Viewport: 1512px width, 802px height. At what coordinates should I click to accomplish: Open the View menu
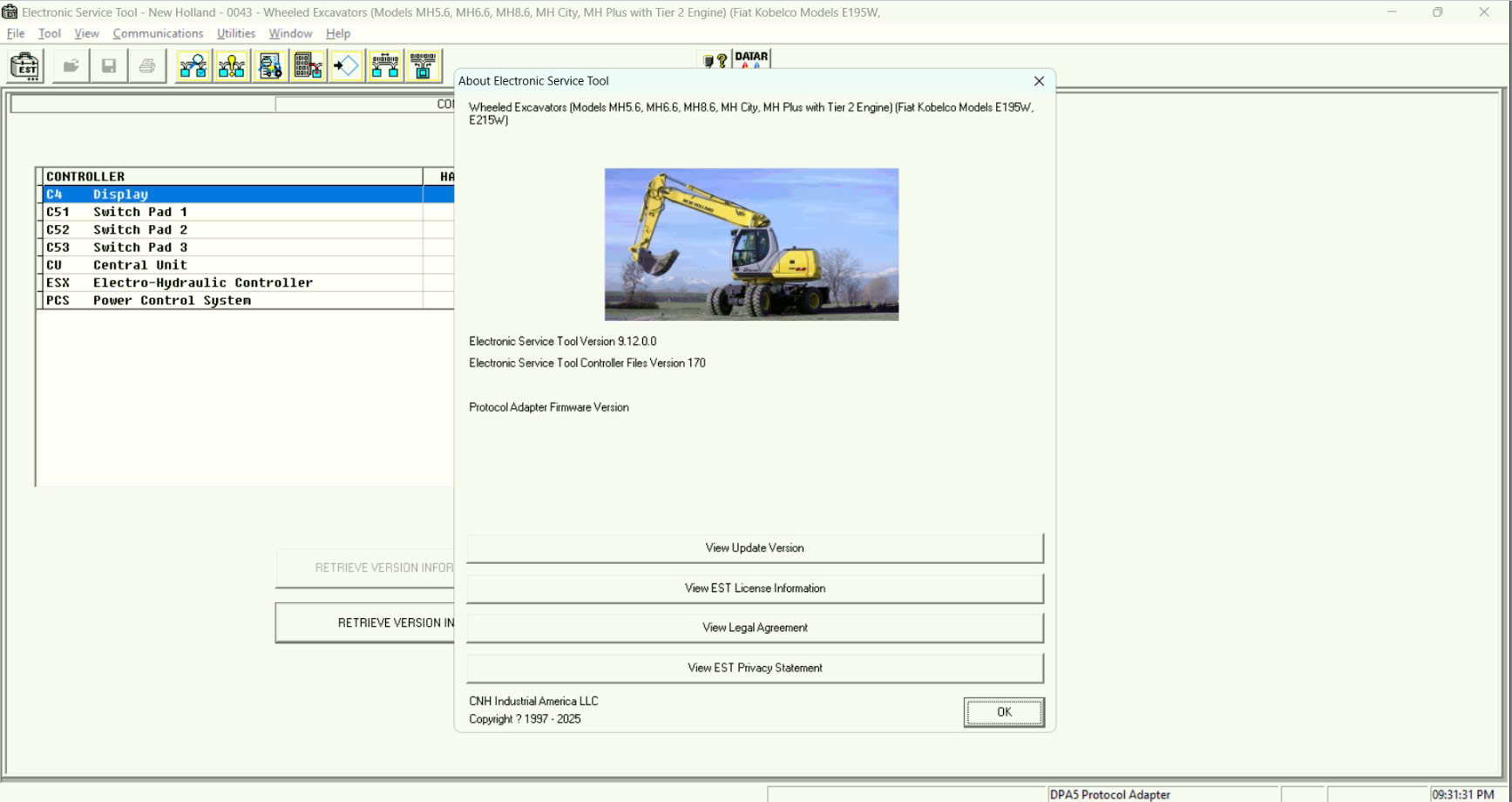coord(86,33)
